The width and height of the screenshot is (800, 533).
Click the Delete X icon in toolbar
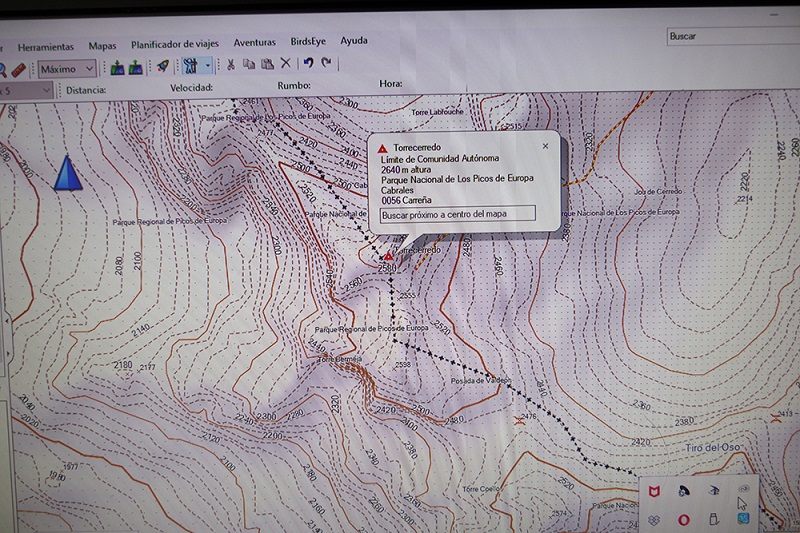coord(286,63)
